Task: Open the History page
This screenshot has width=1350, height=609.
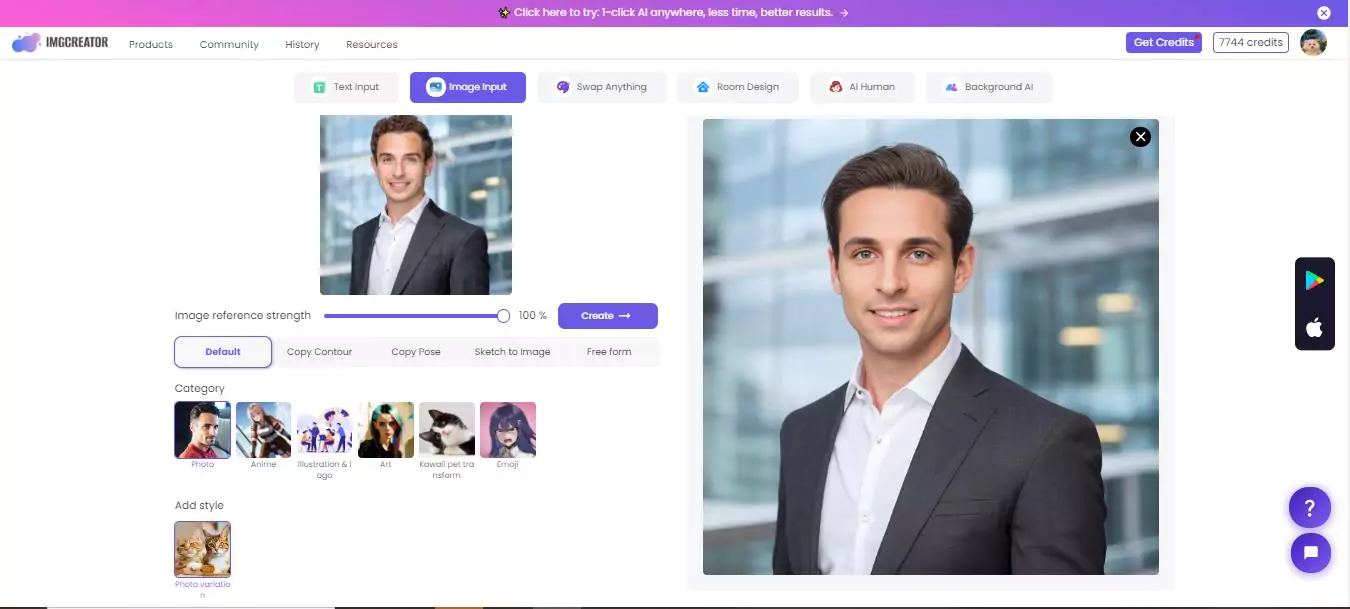Action: pyautogui.click(x=302, y=44)
